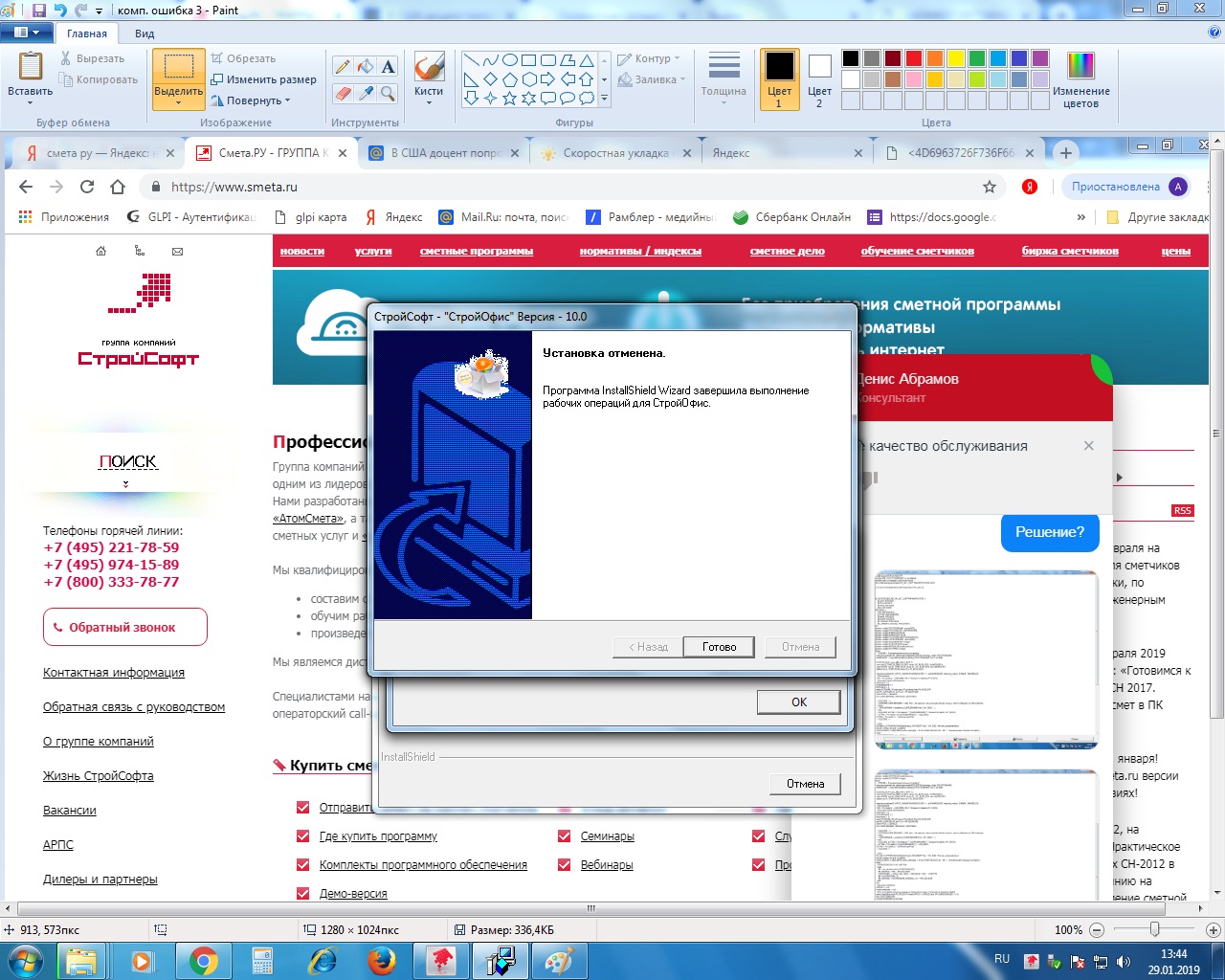Click the Edit colors (Изменение цветов) icon
This screenshot has width=1225, height=980.
tap(1080, 67)
